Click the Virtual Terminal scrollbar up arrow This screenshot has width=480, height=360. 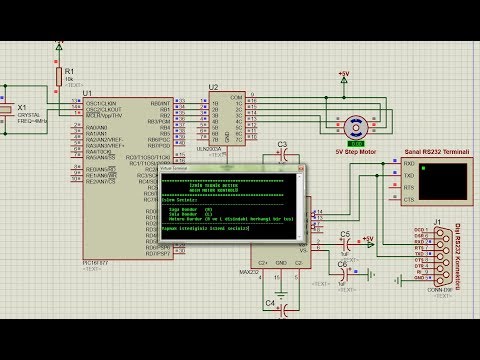click(299, 177)
